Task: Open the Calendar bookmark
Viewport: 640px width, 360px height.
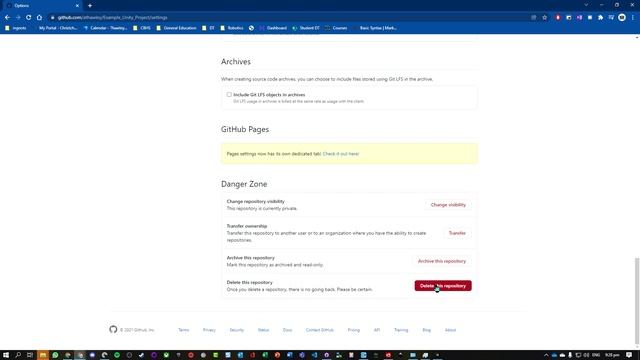Action: coord(105,28)
